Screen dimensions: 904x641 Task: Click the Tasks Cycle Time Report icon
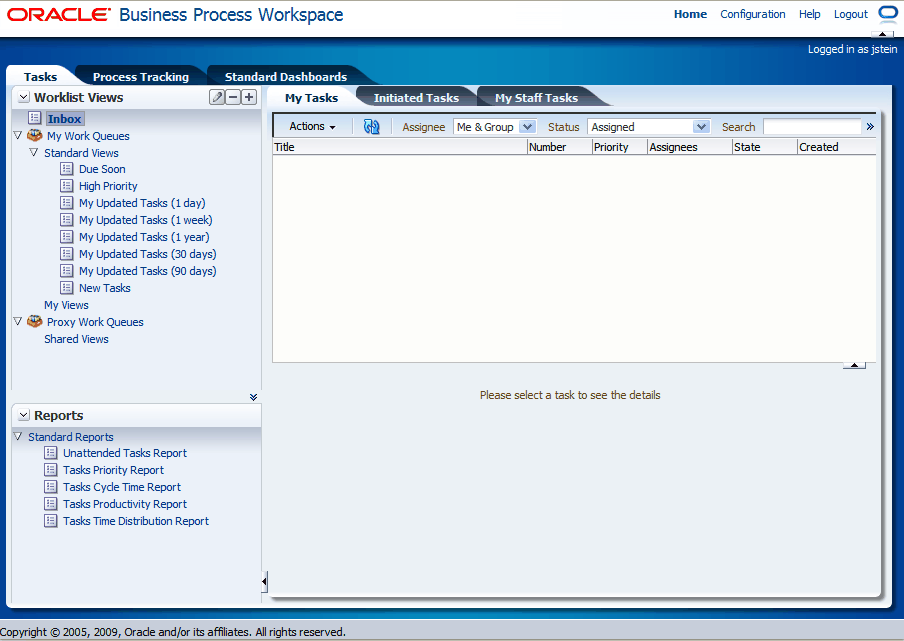(x=51, y=487)
